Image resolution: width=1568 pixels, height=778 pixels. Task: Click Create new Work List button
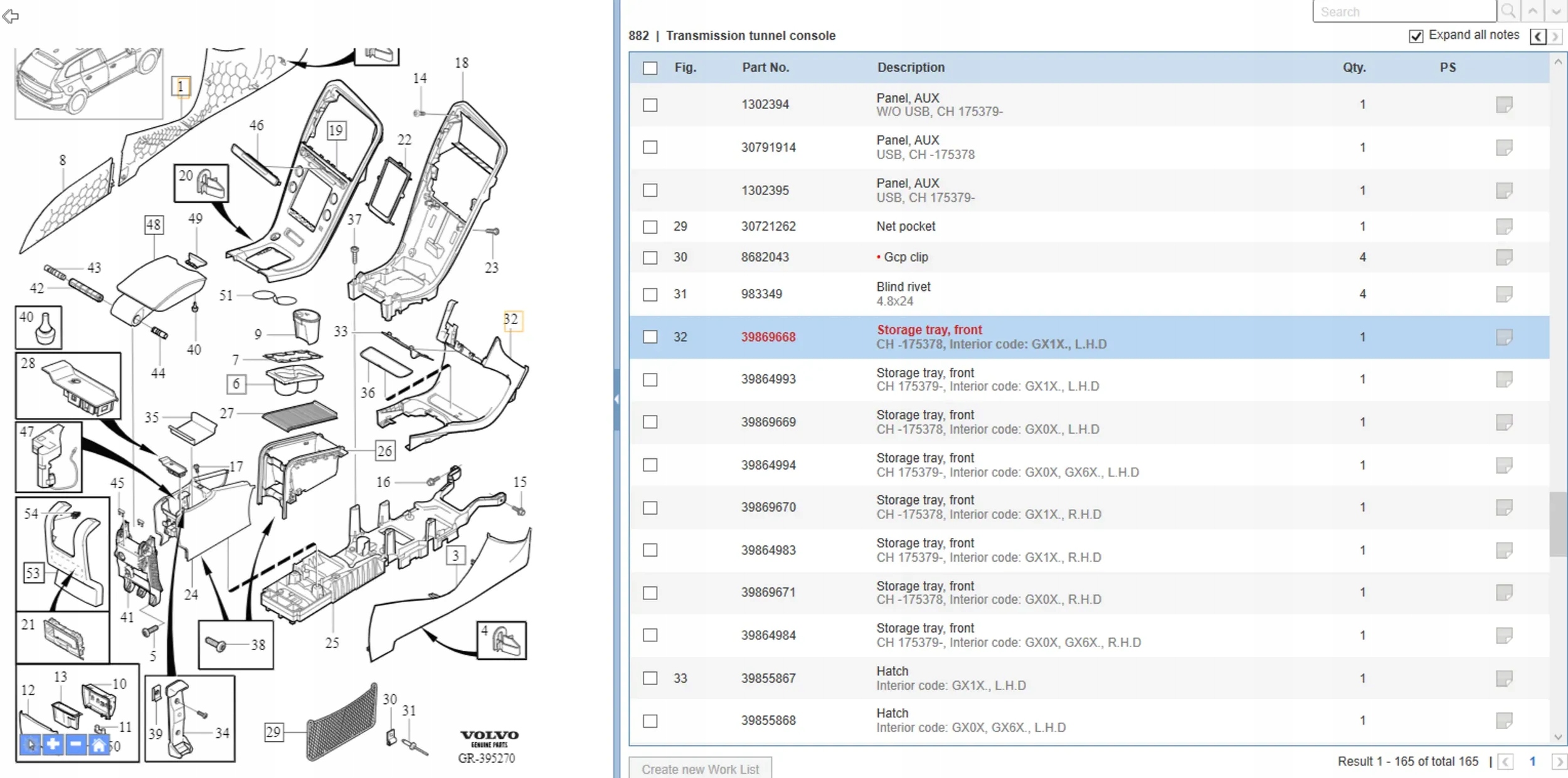tap(700, 769)
